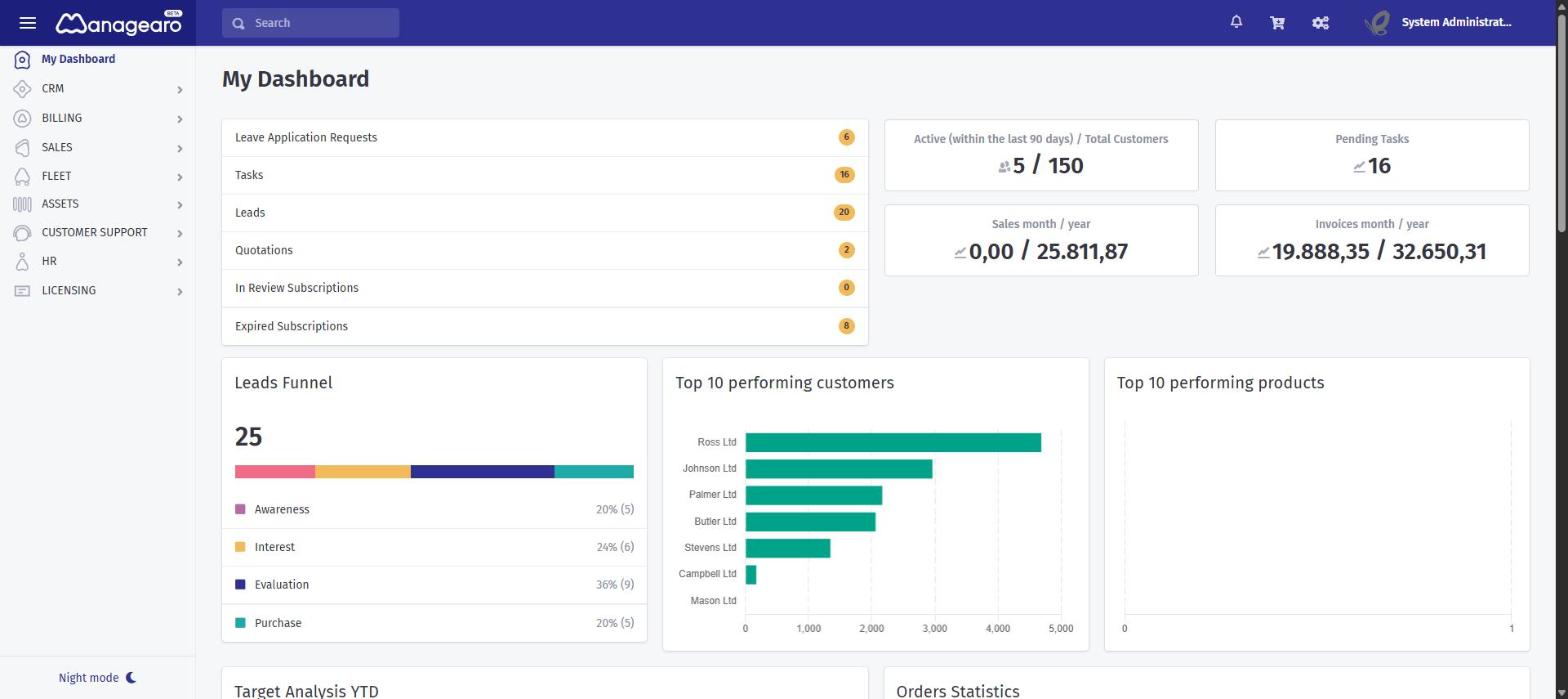Click the Assets icon in sidebar
1568x699 pixels.
(x=22, y=204)
